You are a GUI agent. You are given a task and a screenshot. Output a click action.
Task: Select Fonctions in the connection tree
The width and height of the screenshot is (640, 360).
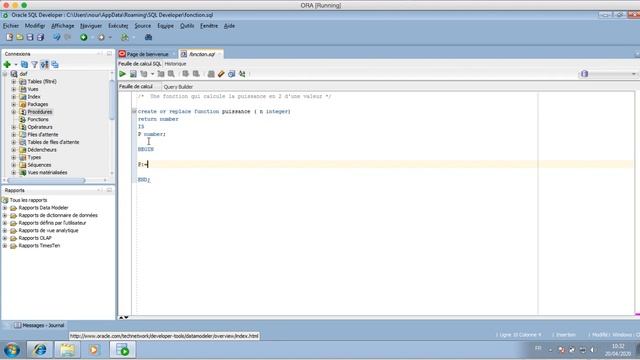[38, 120]
